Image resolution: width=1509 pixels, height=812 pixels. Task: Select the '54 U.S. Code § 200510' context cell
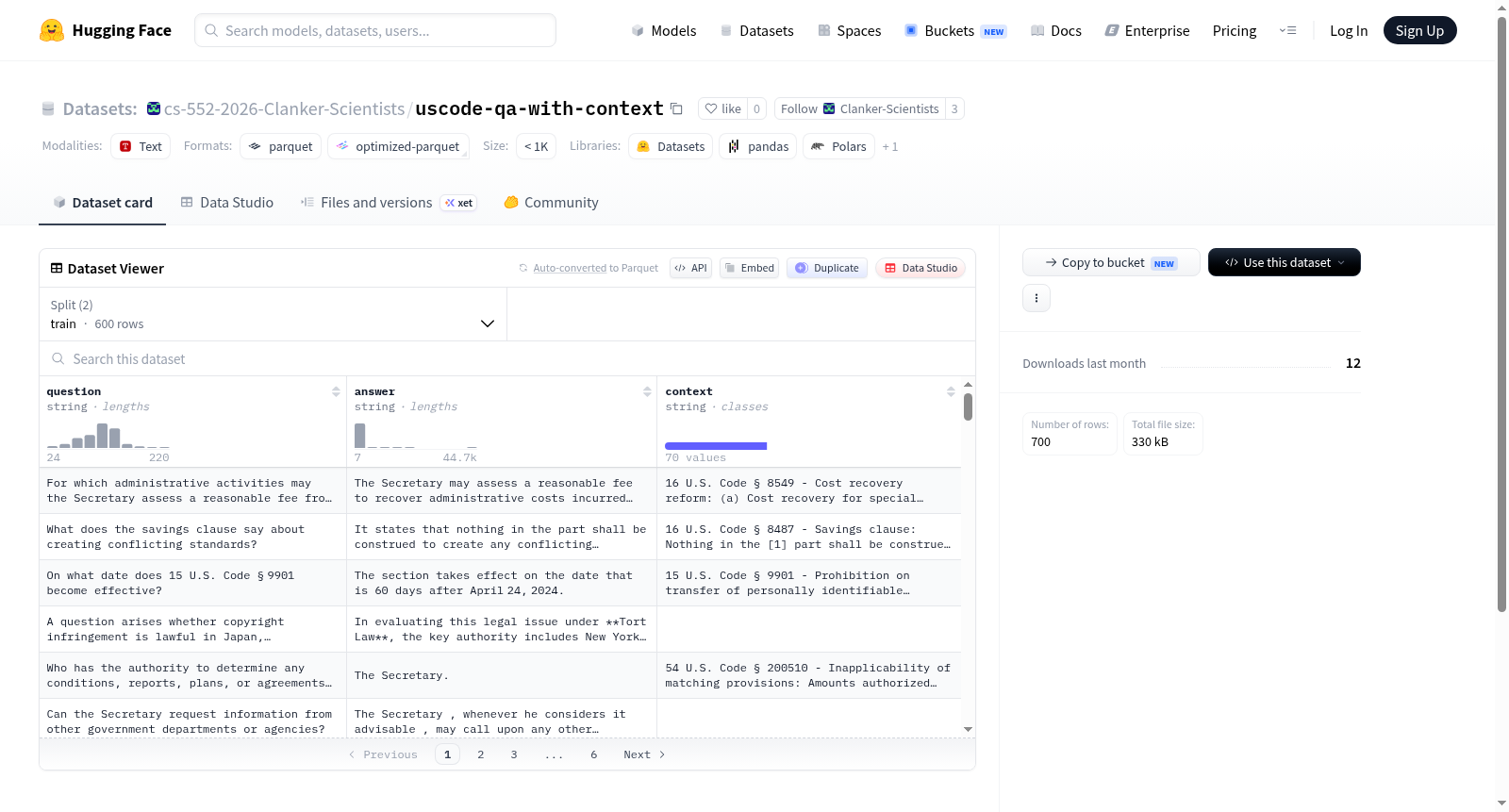[x=809, y=675]
